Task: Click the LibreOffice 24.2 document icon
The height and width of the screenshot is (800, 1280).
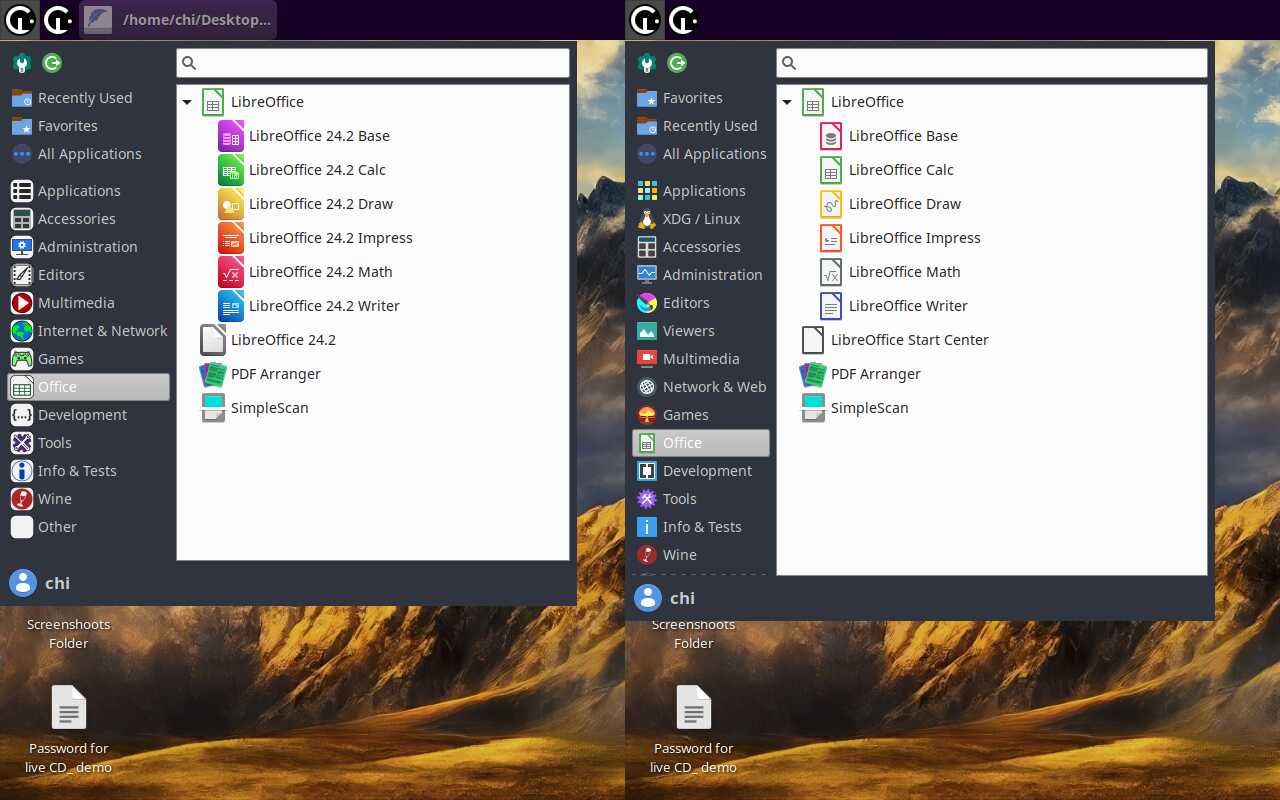Action: (213, 340)
